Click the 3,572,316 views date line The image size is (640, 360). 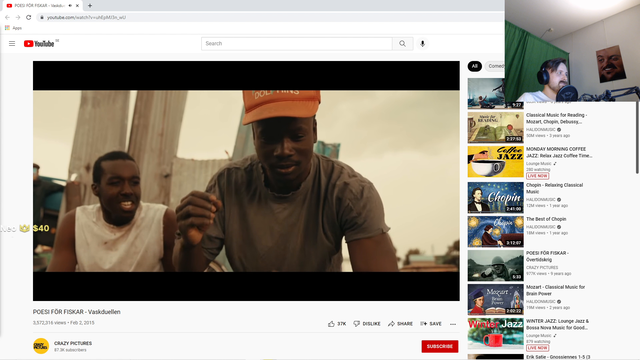pos(64,322)
